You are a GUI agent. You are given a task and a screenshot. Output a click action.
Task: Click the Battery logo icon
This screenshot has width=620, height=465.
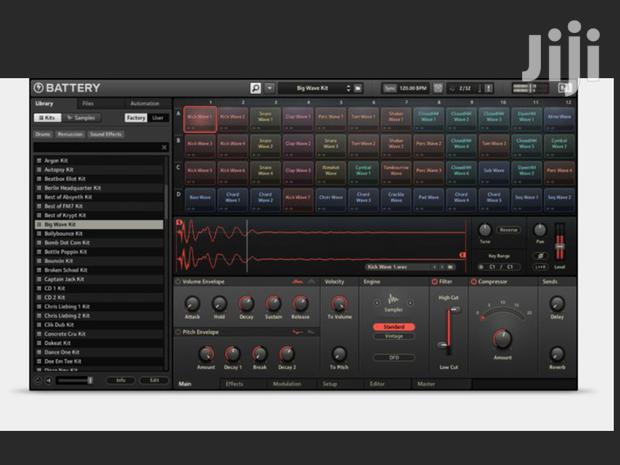coord(38,88)
